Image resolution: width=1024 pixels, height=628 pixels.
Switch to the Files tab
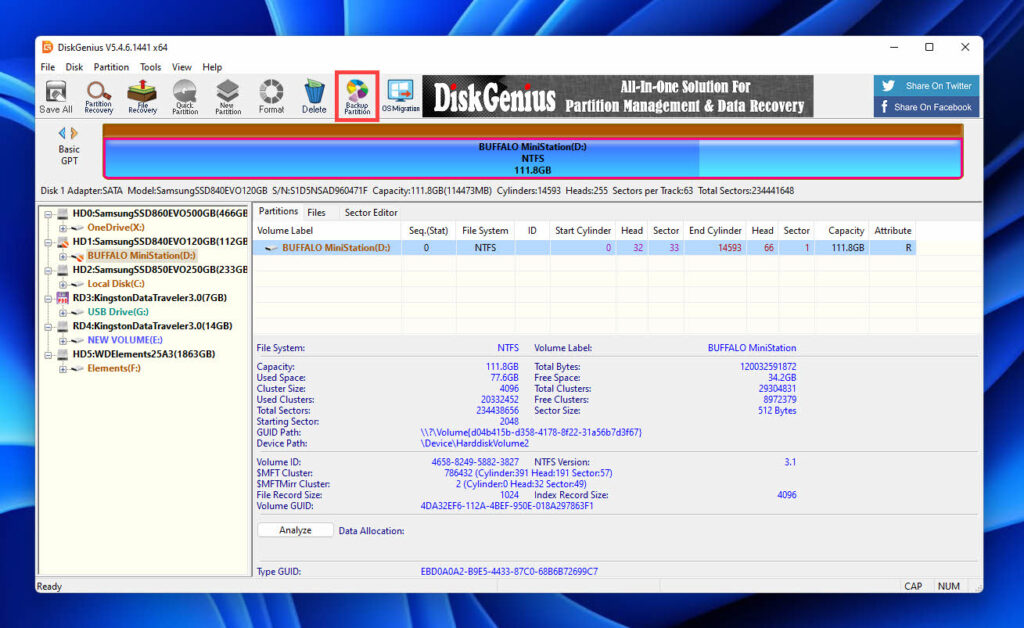click(316, 212)
